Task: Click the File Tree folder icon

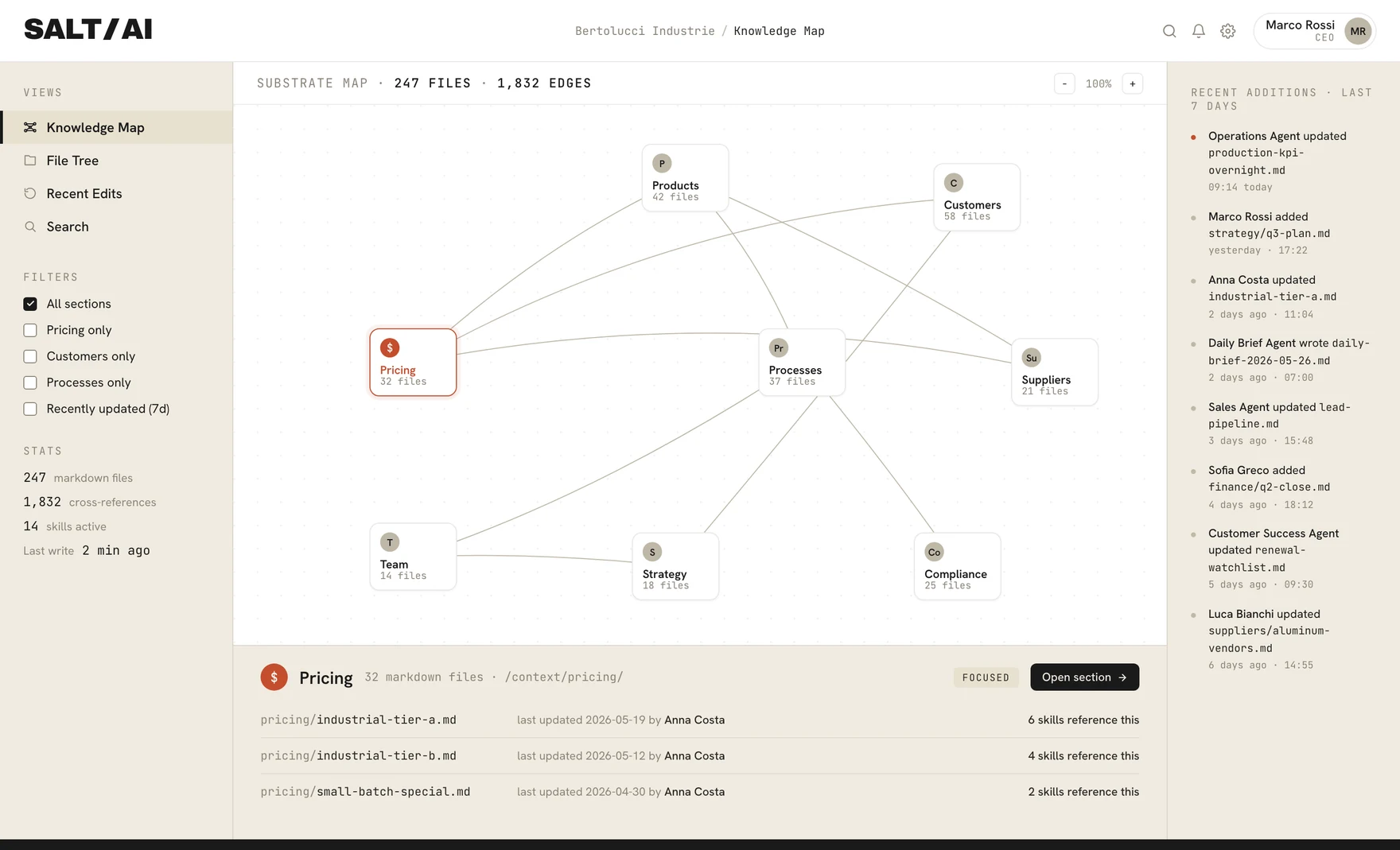Action: (x=30, y=161)
